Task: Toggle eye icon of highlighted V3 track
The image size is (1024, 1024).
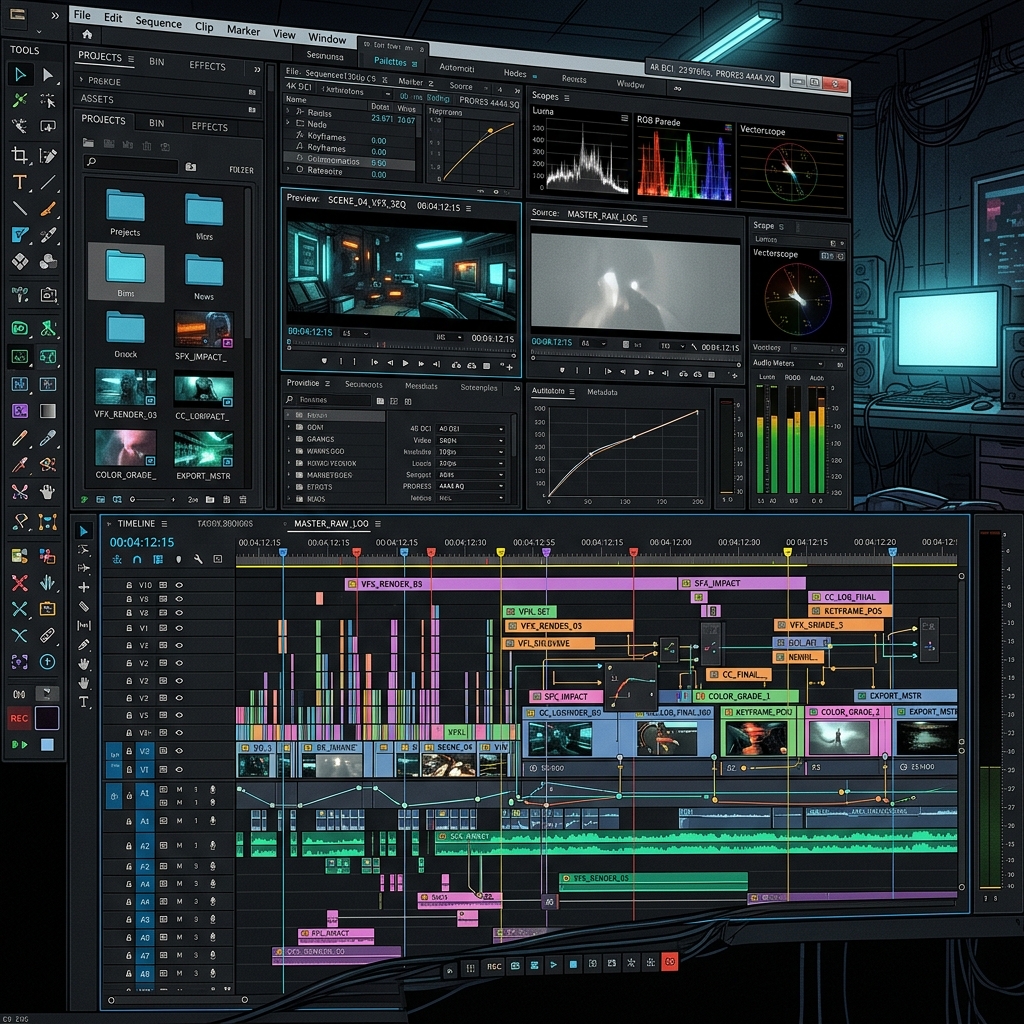Action: 178,750
